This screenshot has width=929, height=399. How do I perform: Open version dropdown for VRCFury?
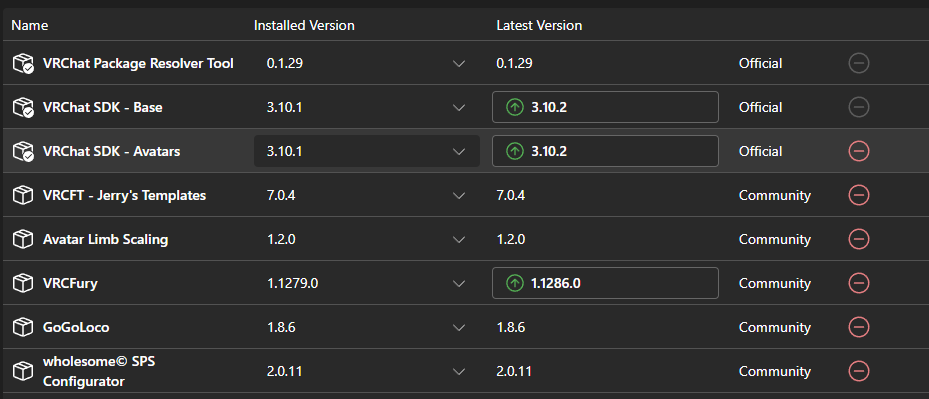point(459,283)
